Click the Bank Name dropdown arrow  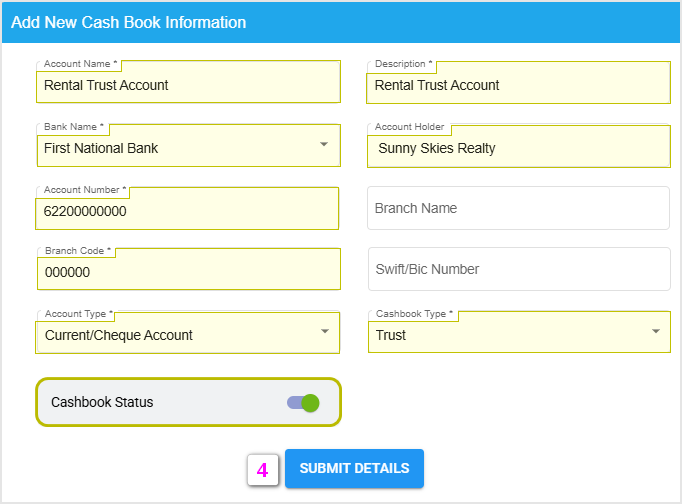pyautogui.click(x=323, y=145)
